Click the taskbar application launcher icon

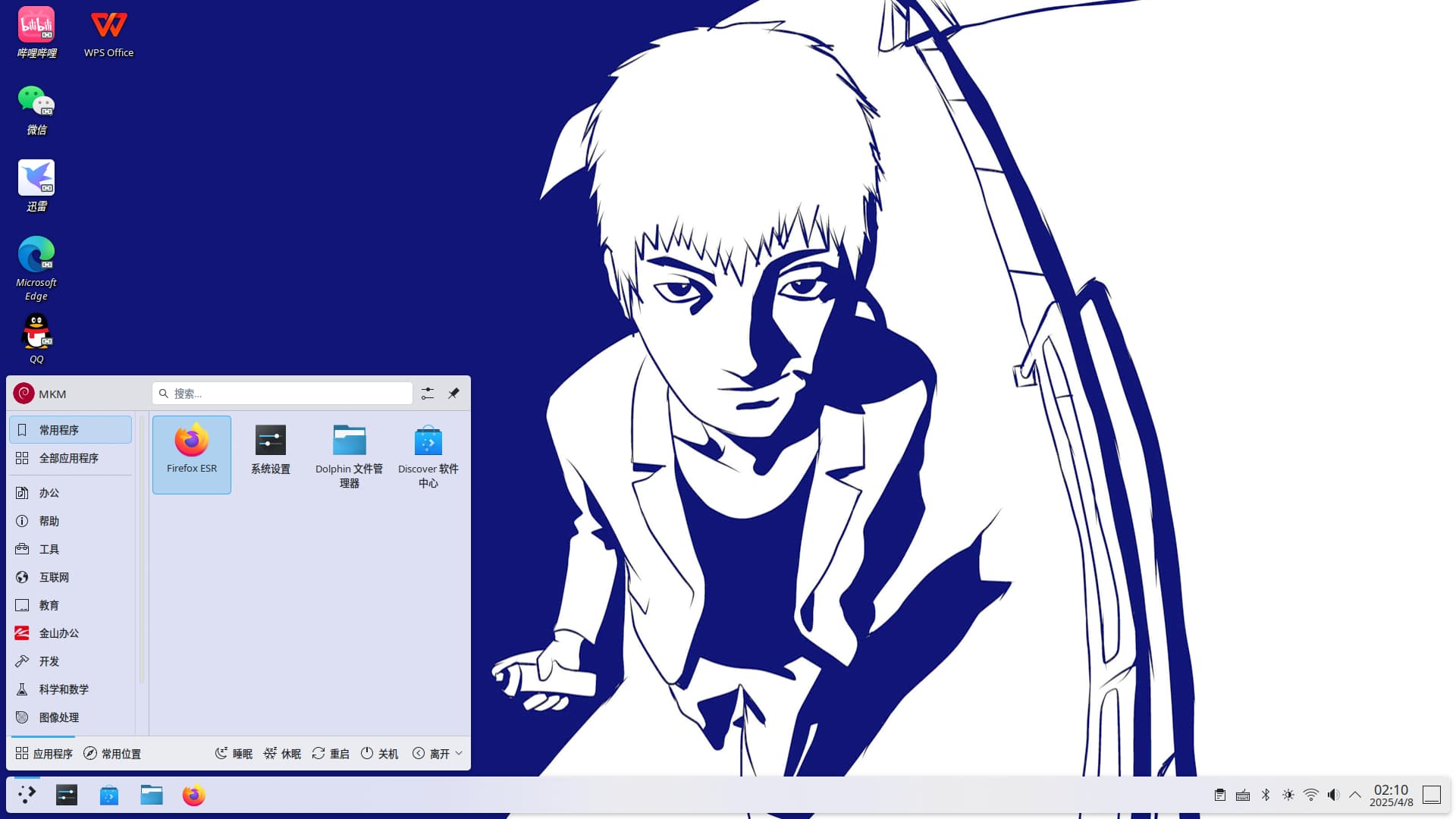[27, 795]
